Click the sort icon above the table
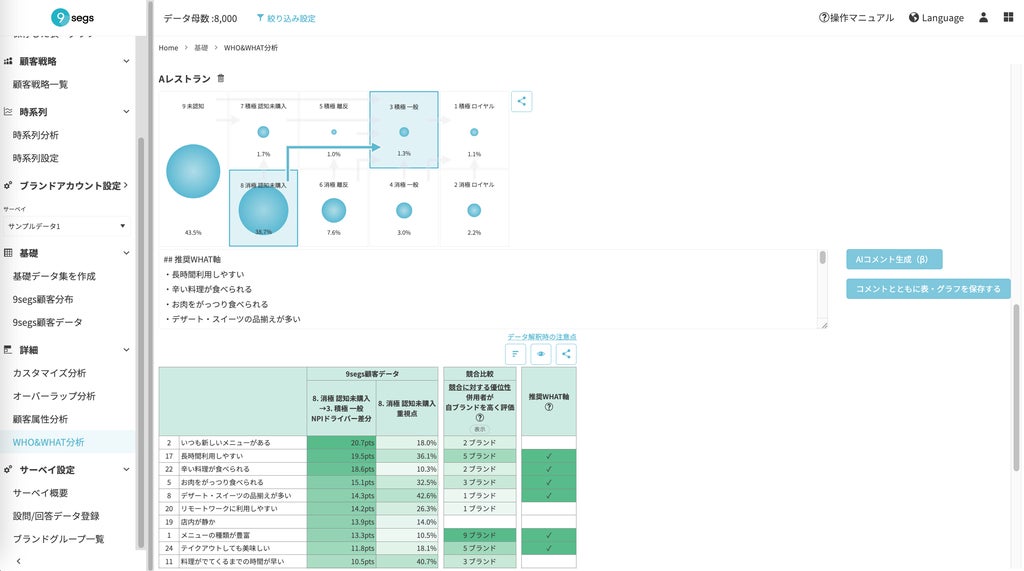 (x=515, y=354)
